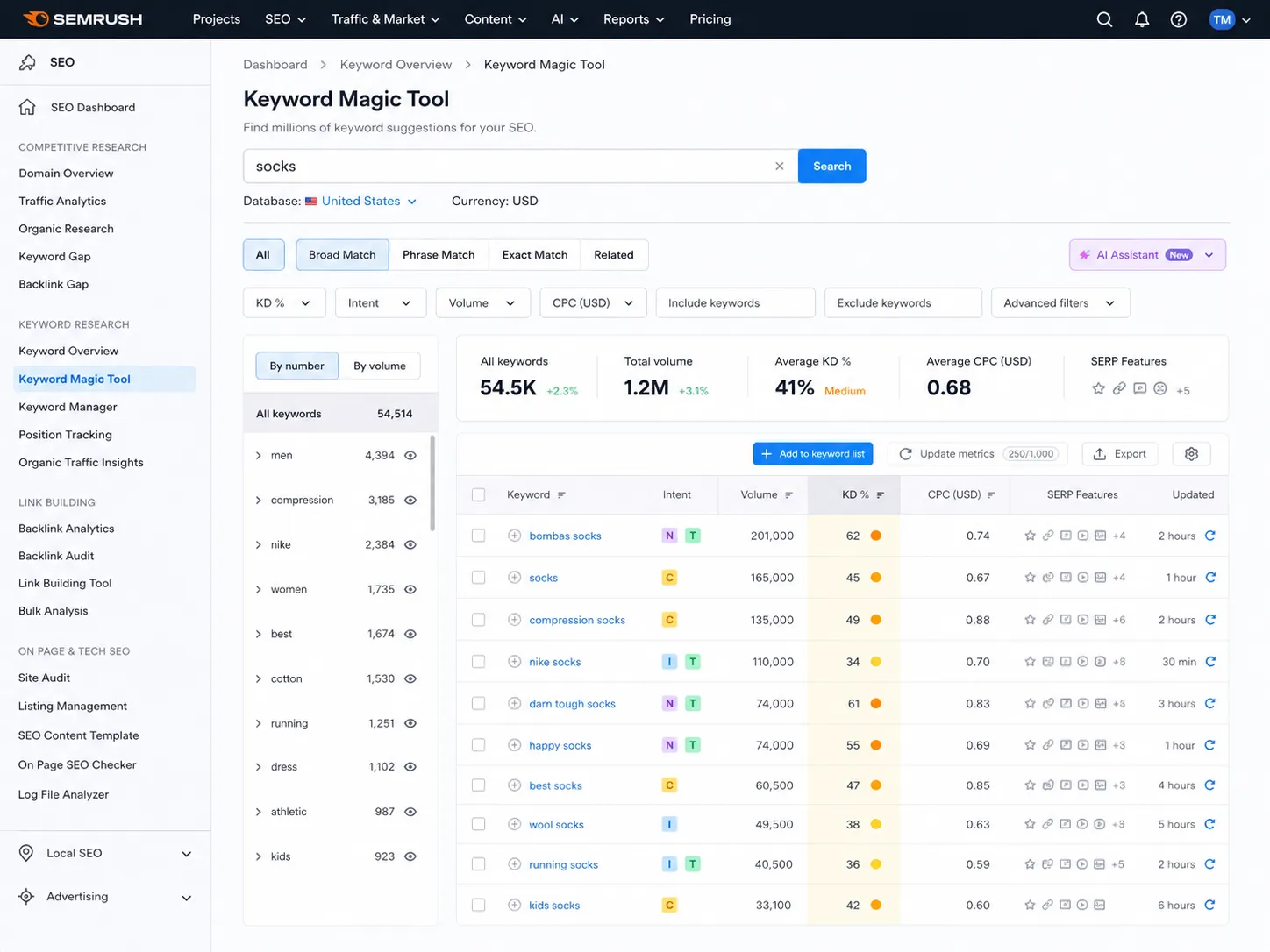Check the socks keyword row checkbox
Viewport: 1270px width, 952px height.
point(478,578)
